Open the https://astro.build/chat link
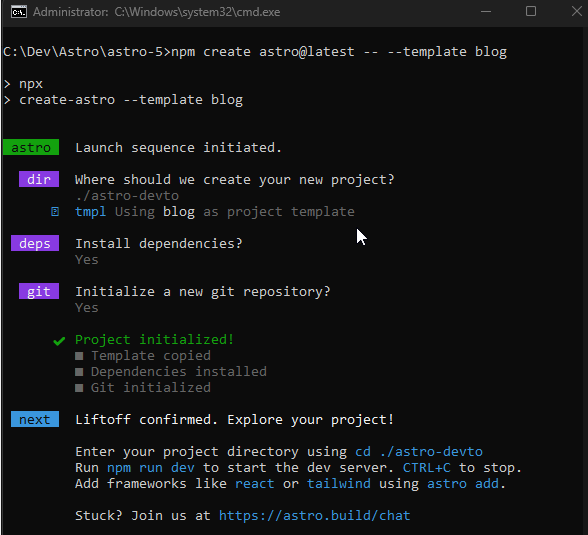 [315, 516]
